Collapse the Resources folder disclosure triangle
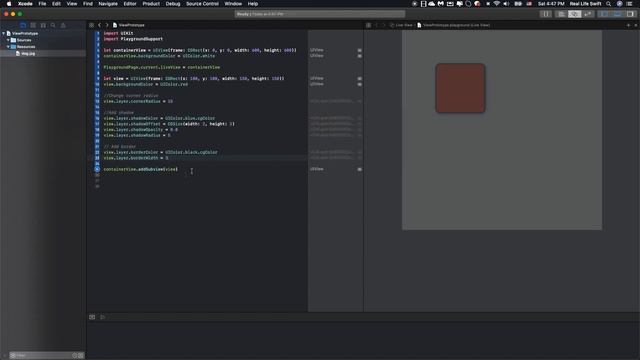 coord(8,47)
